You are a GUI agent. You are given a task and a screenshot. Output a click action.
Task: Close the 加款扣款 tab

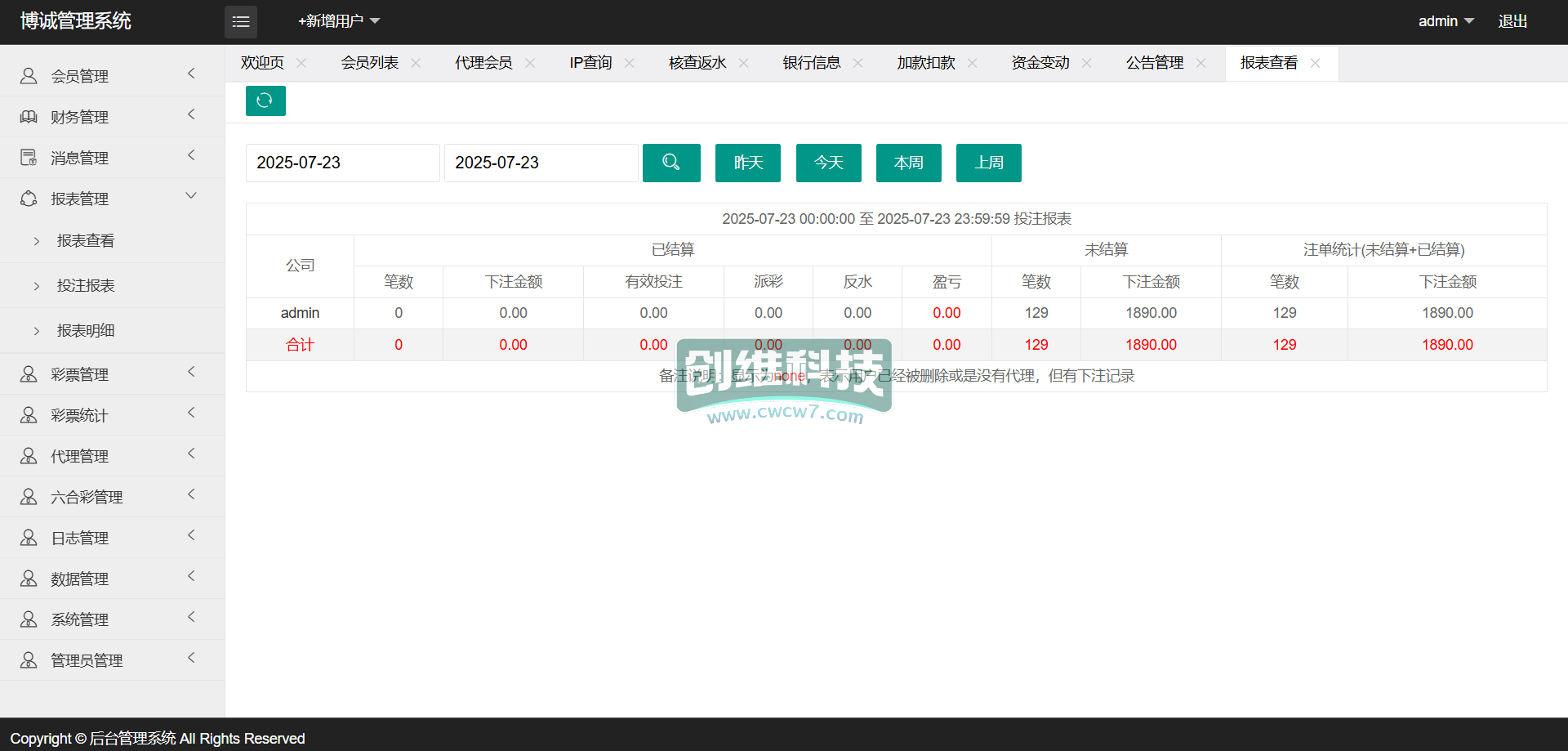(x=972, y=63)
